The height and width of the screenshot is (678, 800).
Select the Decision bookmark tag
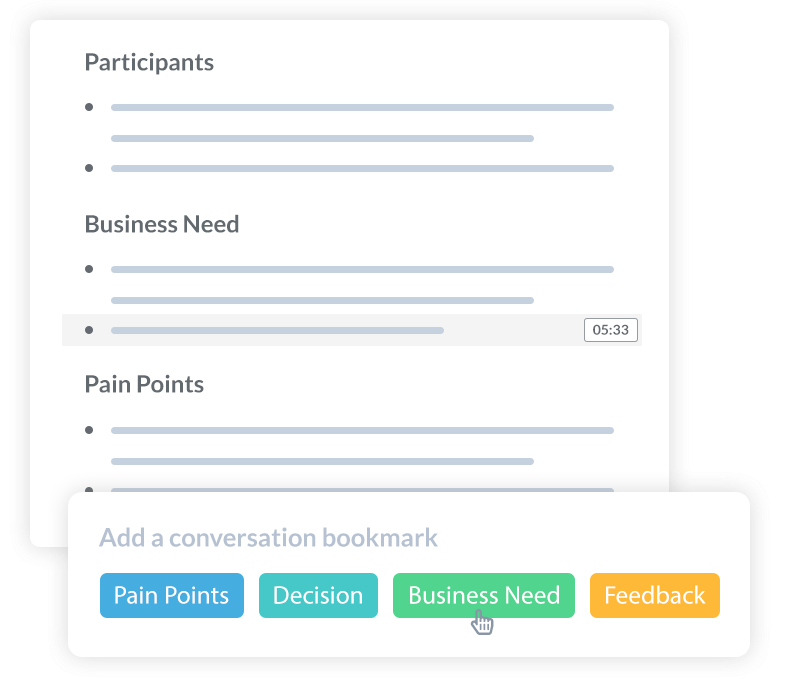click(318, 595)
